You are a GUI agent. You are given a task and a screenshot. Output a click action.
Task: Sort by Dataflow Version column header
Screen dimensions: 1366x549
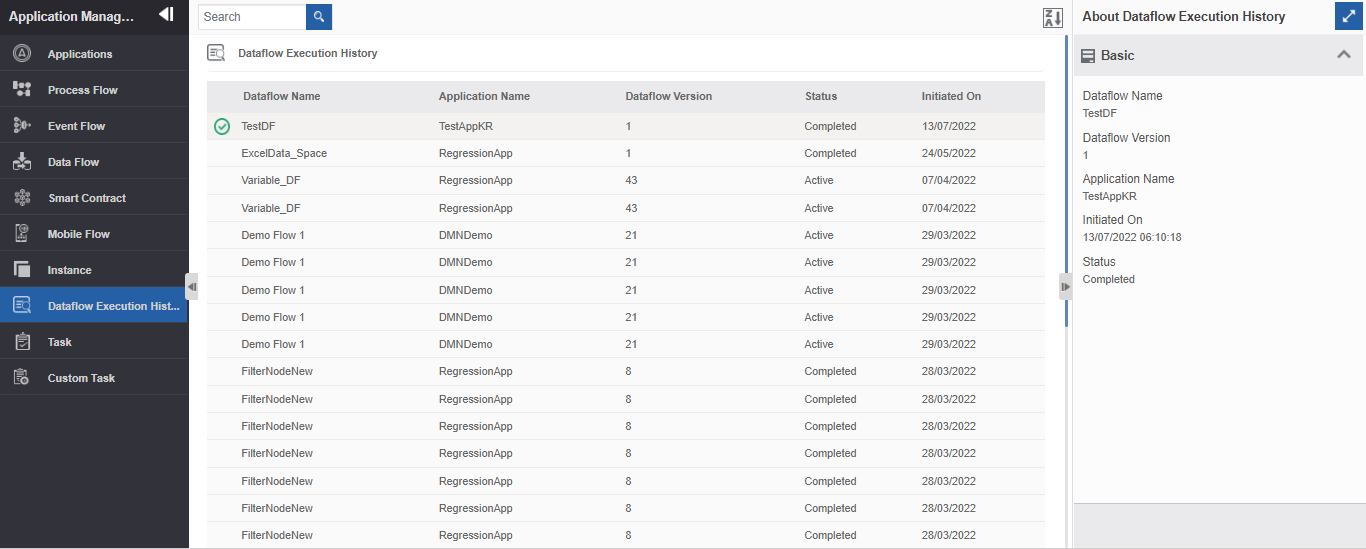click(669, 96)
